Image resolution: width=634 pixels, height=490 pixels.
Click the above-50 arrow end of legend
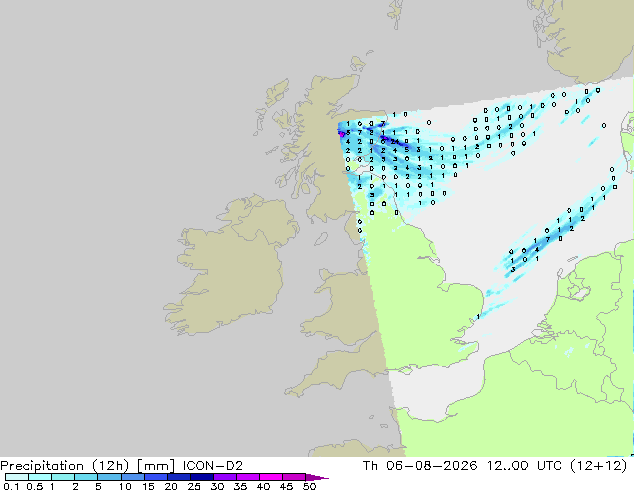click(317, 477)
